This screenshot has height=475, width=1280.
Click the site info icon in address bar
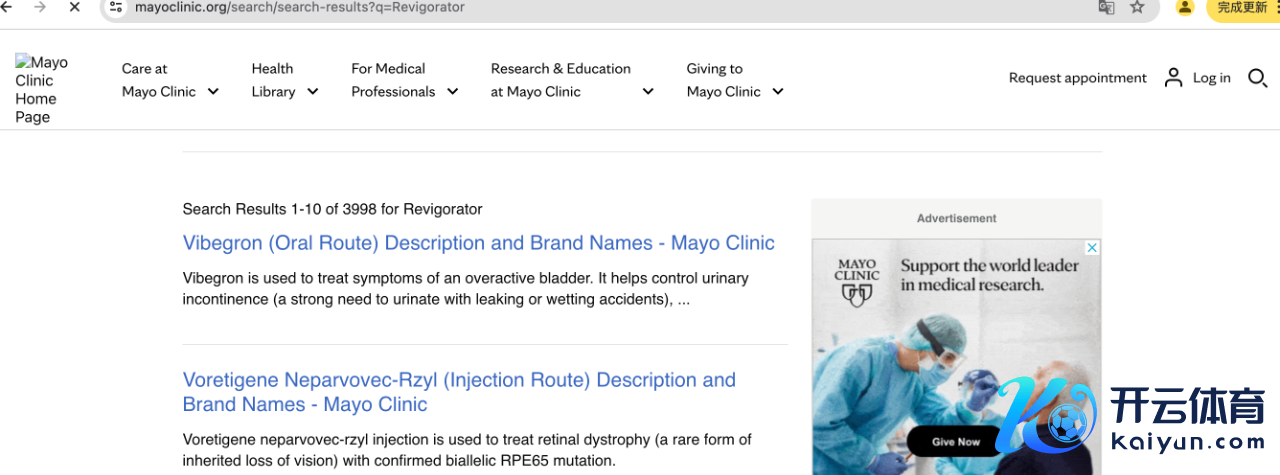pyautogui.click(x=116, y=7)
